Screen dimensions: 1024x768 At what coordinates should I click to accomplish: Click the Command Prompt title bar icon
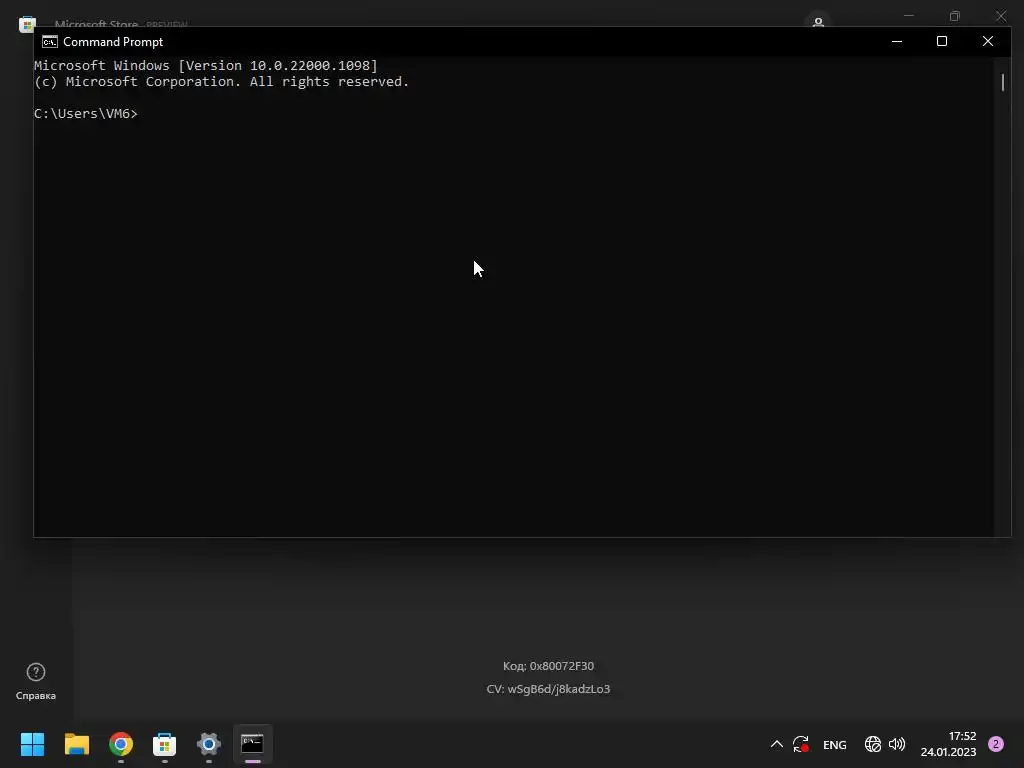coord(50,42)
